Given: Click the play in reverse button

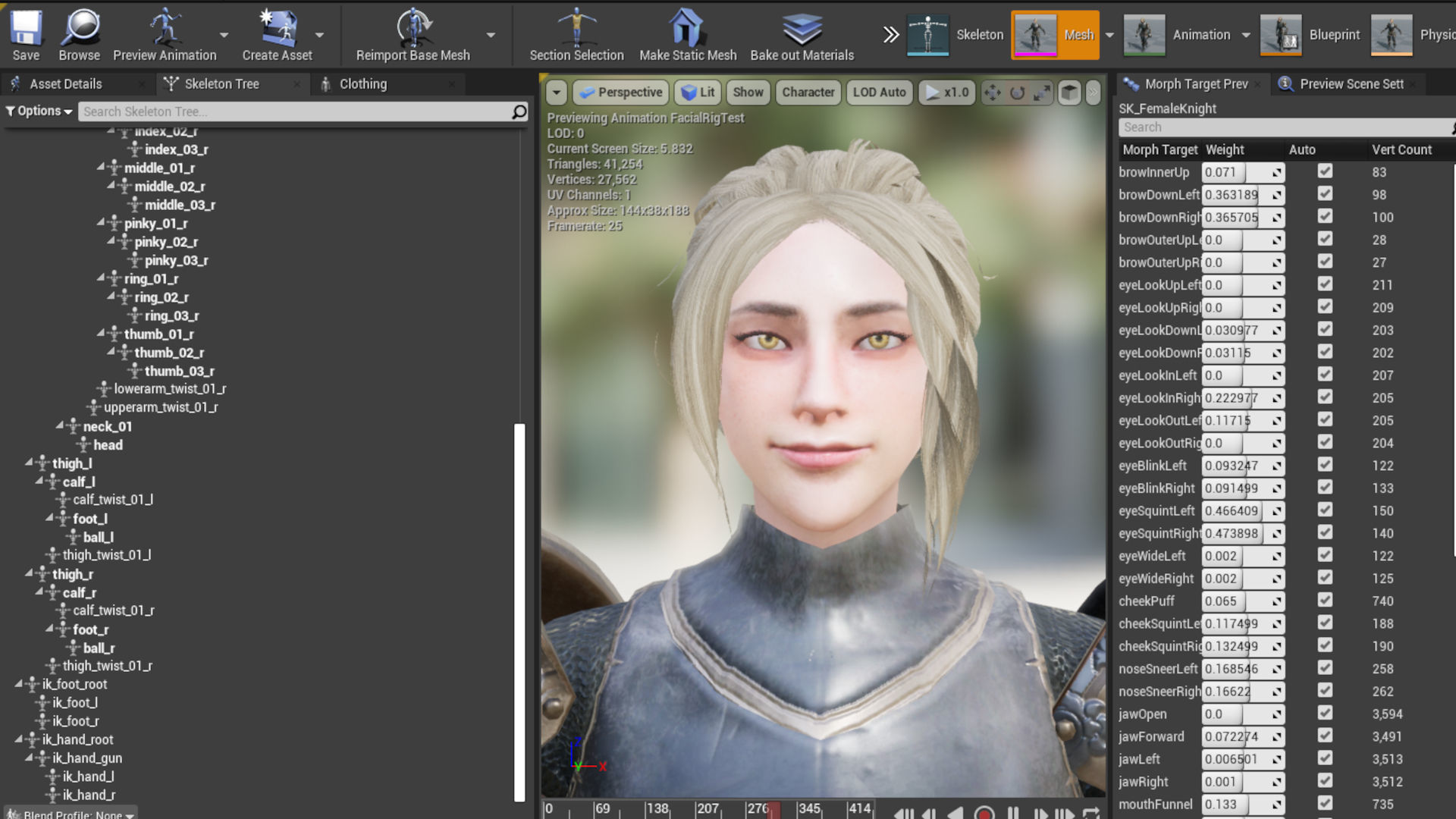Looking at the screenshot, I should point(955,812).
